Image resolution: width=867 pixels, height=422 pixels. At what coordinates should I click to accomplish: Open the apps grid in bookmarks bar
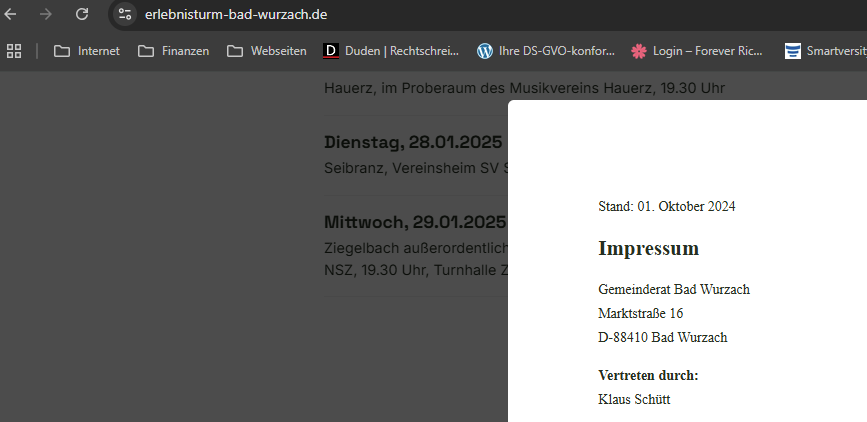(14, 51)
